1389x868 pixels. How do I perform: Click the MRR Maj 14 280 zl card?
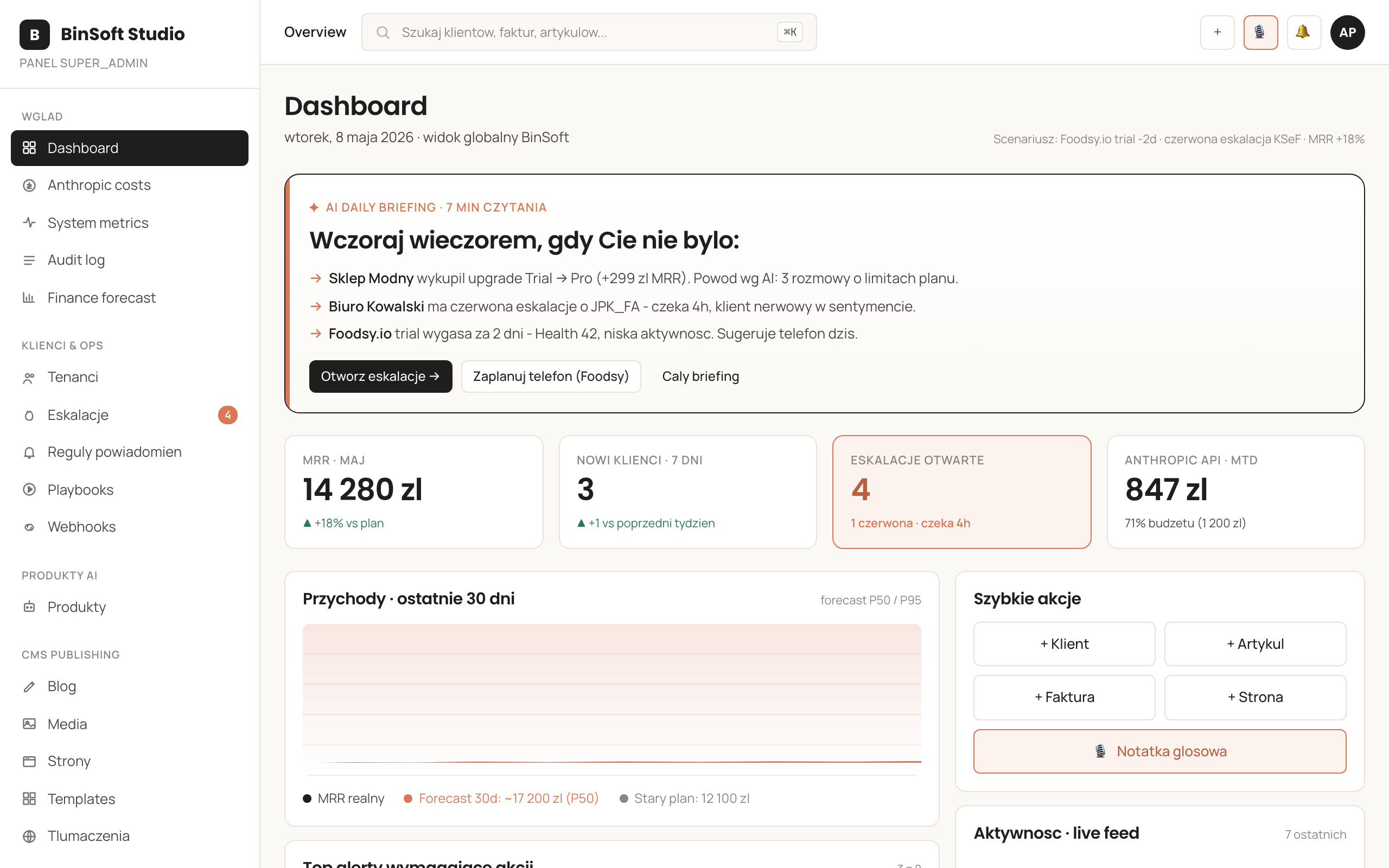tap(414, 492)
